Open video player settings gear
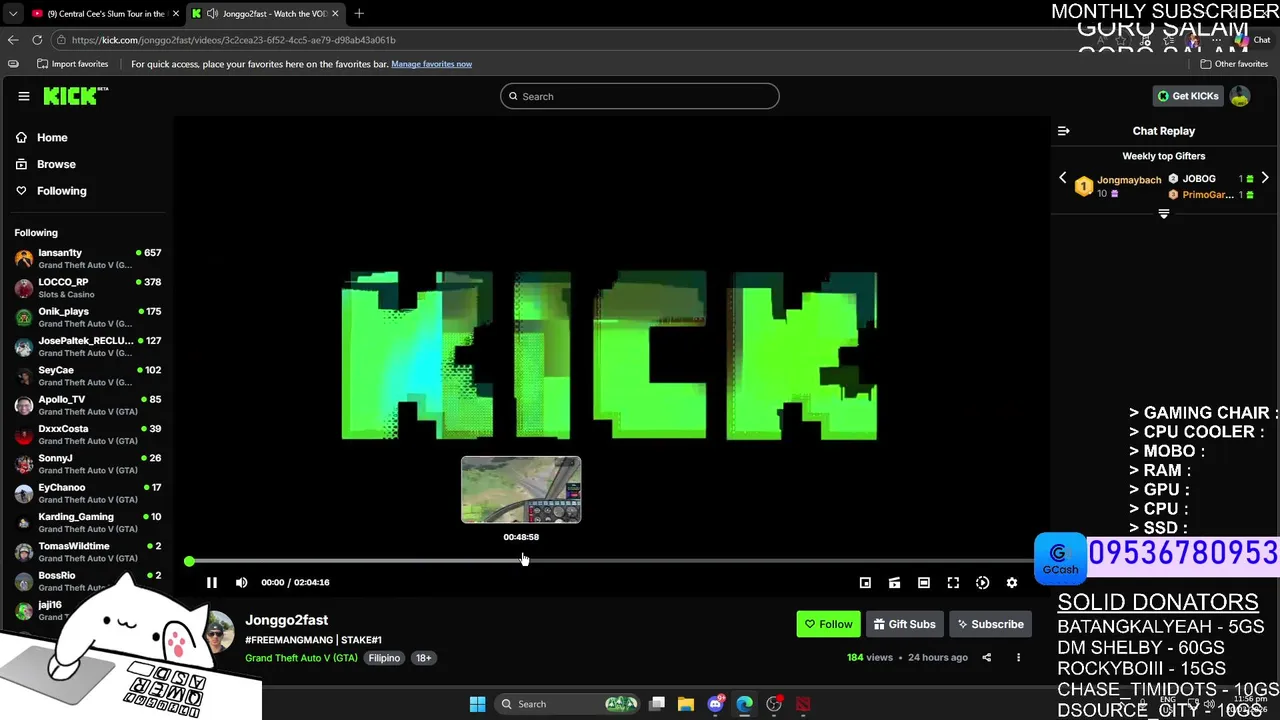 tap(1012, 582)
